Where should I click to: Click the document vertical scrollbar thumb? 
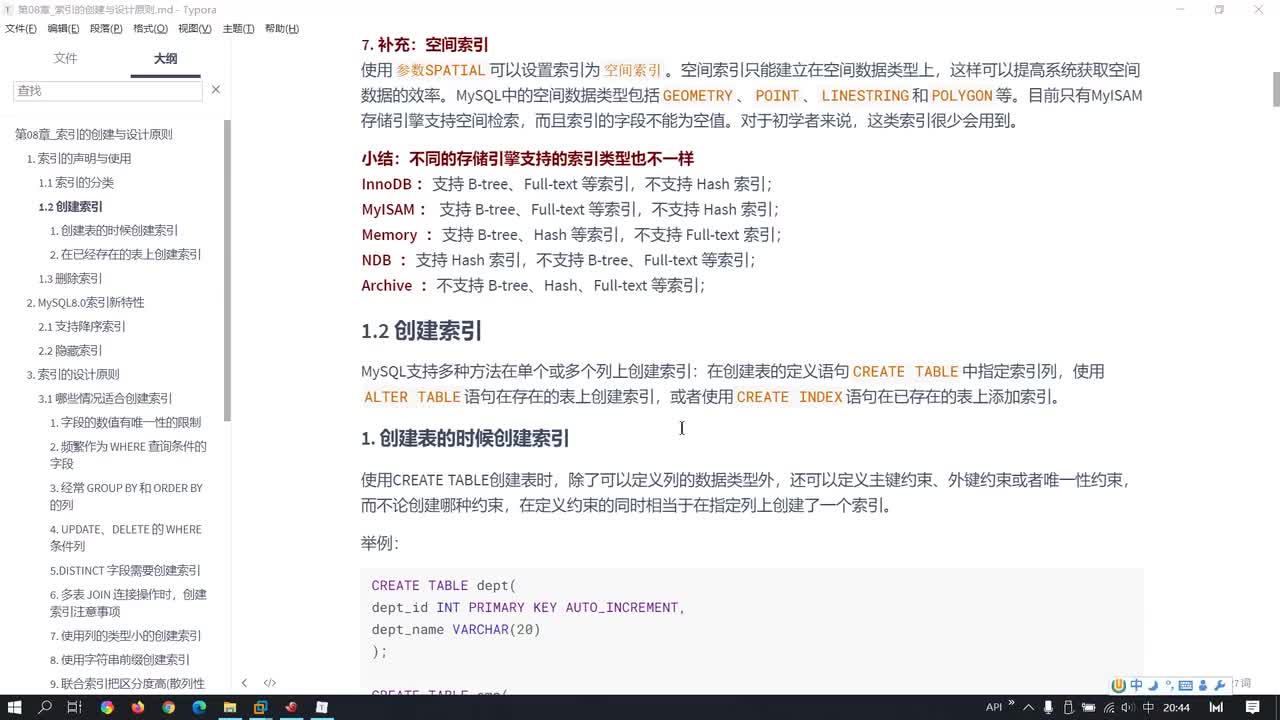[1276, 88]
